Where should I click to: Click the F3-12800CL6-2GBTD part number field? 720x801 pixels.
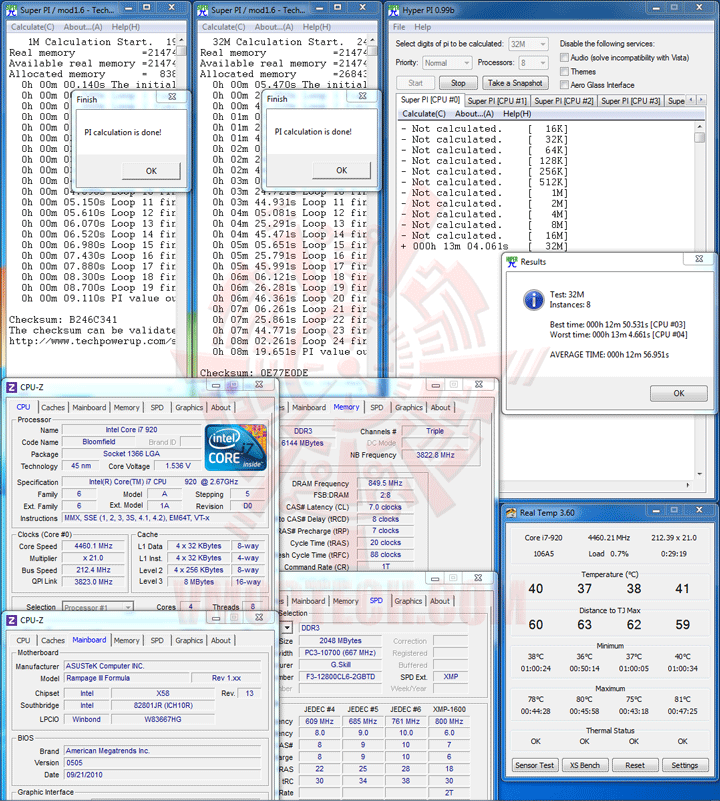coord(340,676)
